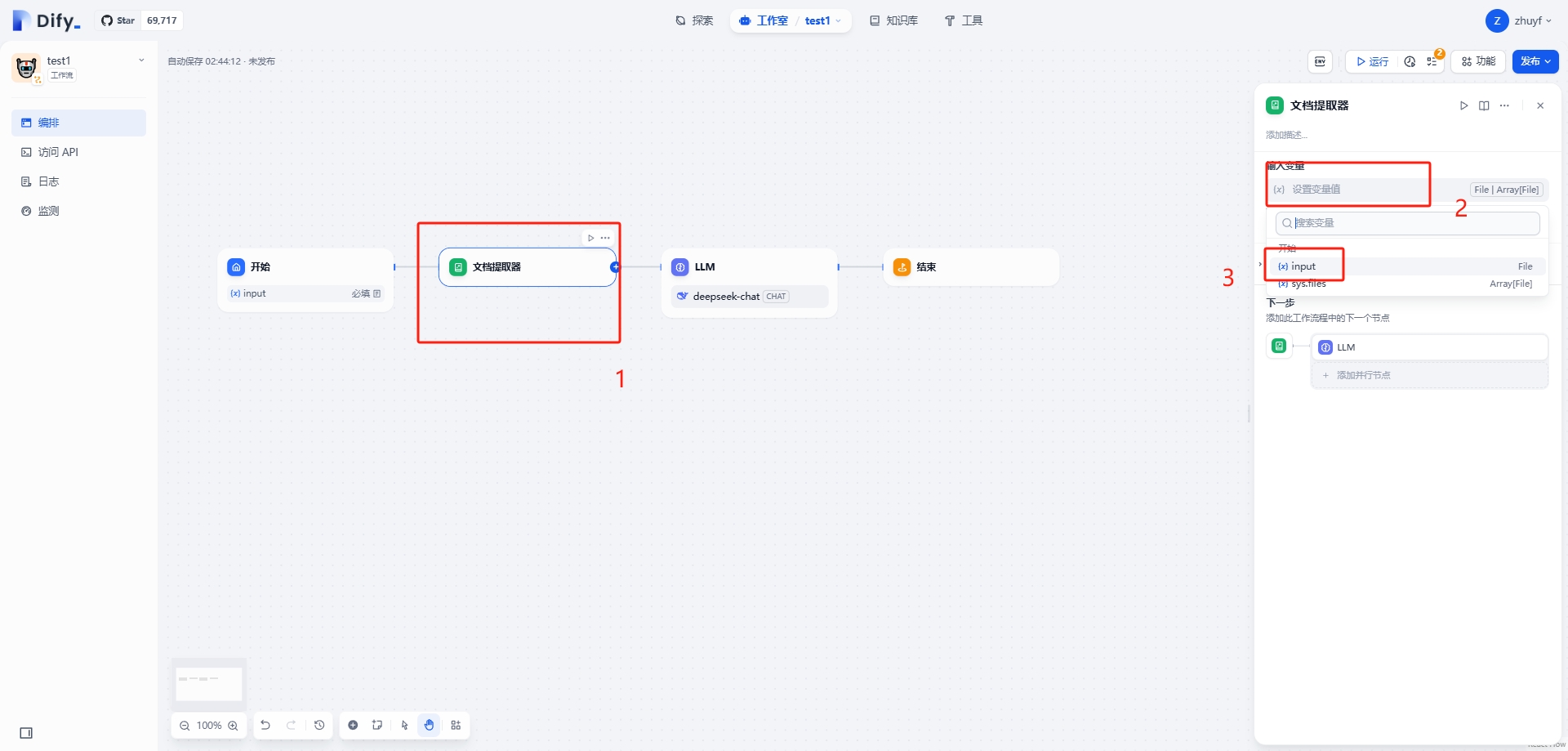Screen dimensions: 1568x751
Task: Go to the 知识库 knowledge tab
Action: (893, 20)
